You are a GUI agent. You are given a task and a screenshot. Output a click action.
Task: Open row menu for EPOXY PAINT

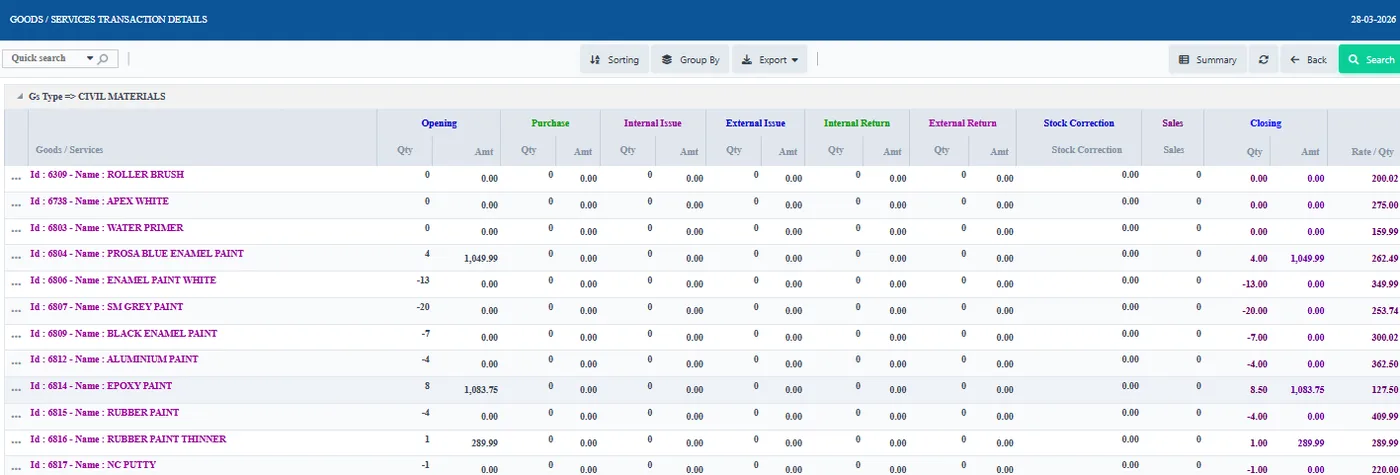pyautogui.click(x=15, y=389)
